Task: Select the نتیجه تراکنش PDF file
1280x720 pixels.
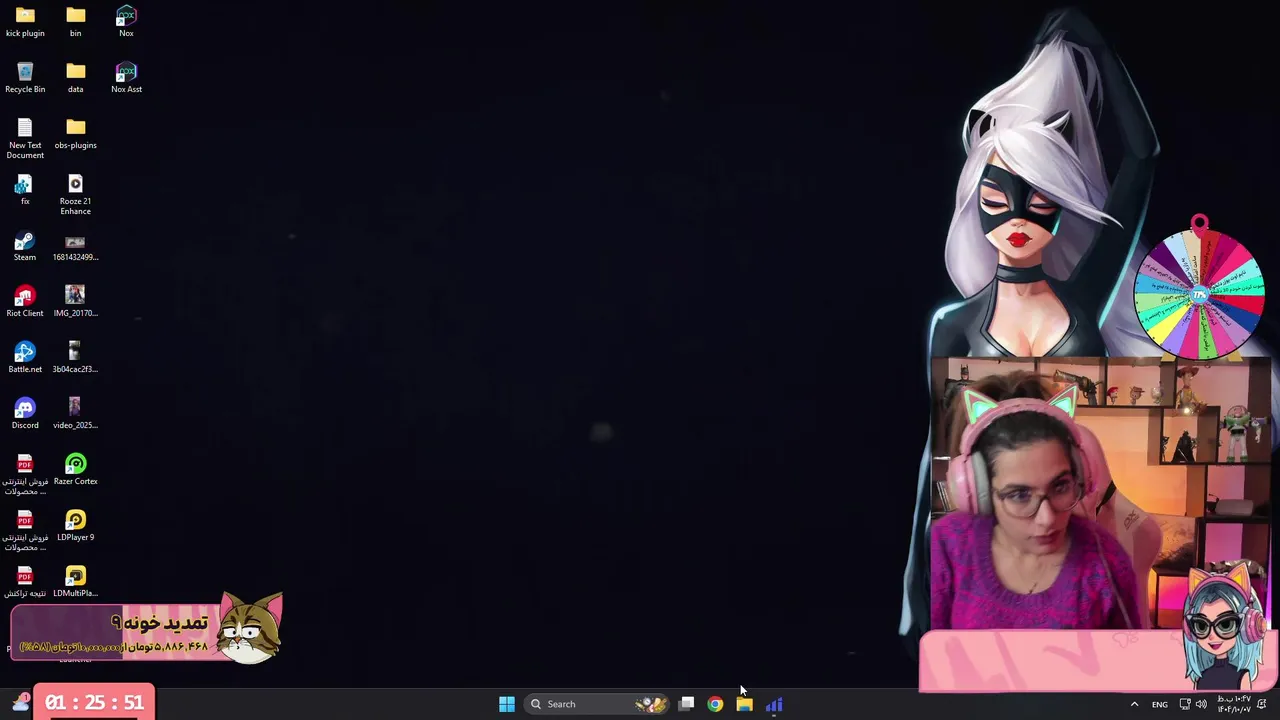Action: (x=25, y=582)
